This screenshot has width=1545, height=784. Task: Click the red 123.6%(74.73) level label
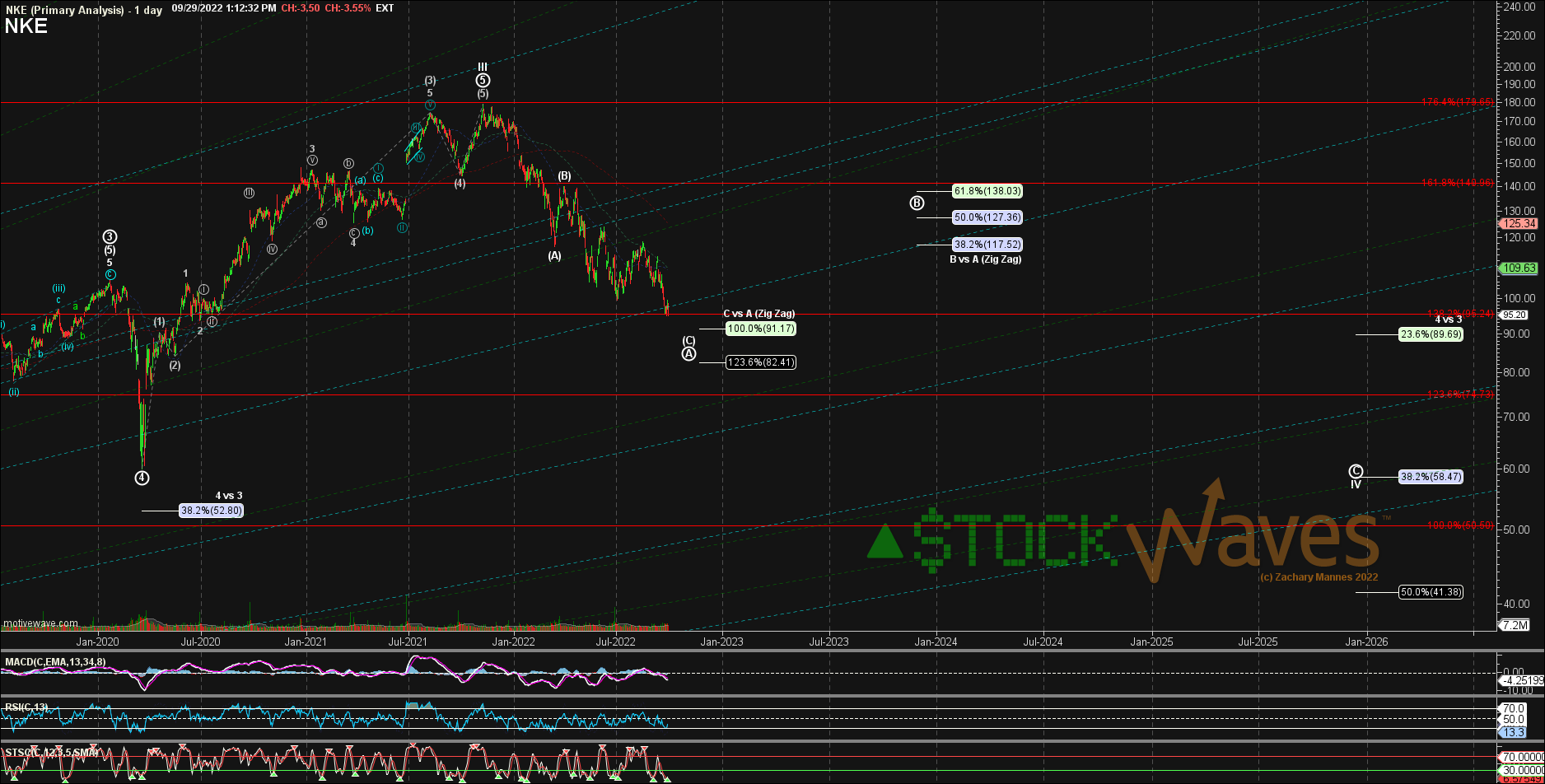coord(1460,394)
